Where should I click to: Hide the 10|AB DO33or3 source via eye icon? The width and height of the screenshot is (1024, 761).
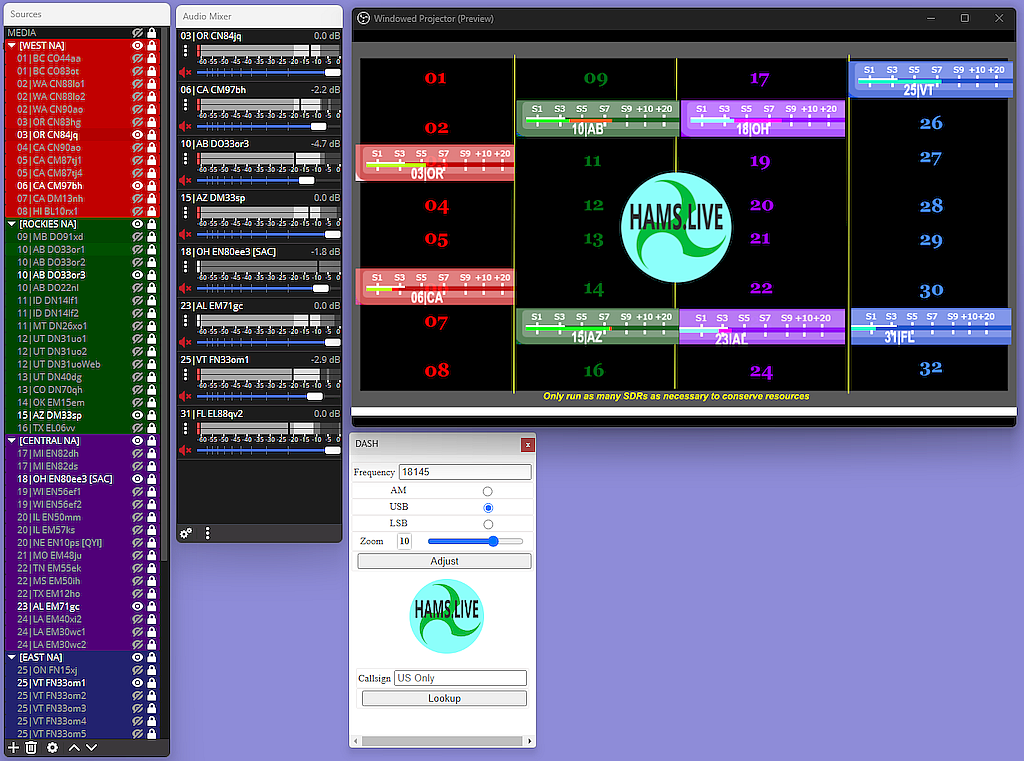(x=137, y=275)
